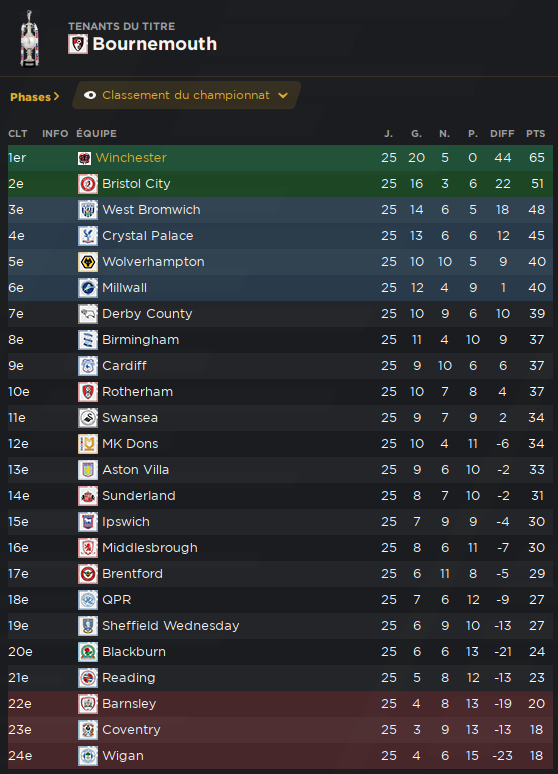Select the Bournemouth title holder name
The height and width of the screenshot is (774, 558).
click(155, 44)
